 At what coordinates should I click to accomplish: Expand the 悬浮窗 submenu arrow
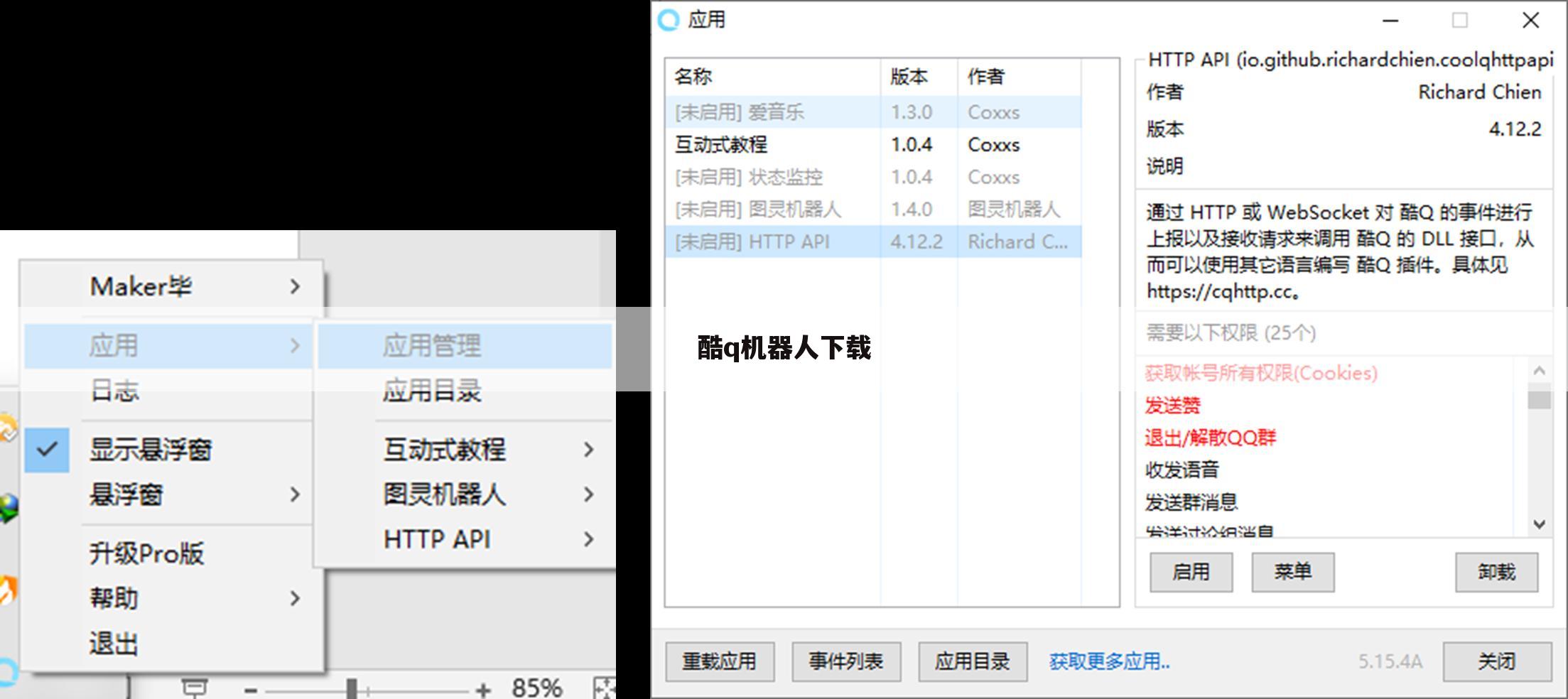coord(295,494)
